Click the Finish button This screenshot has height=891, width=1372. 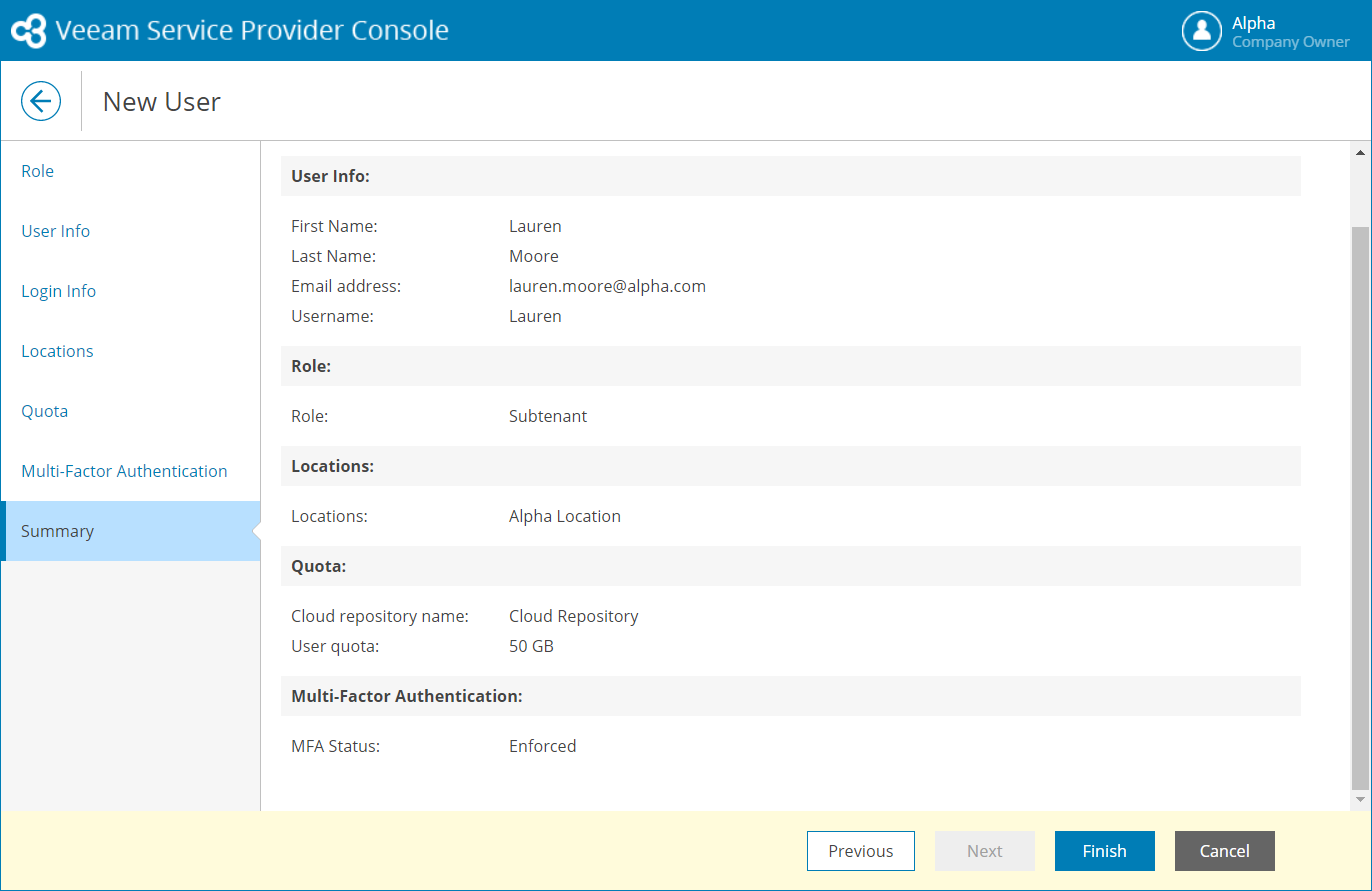[x=1105, y=851]
